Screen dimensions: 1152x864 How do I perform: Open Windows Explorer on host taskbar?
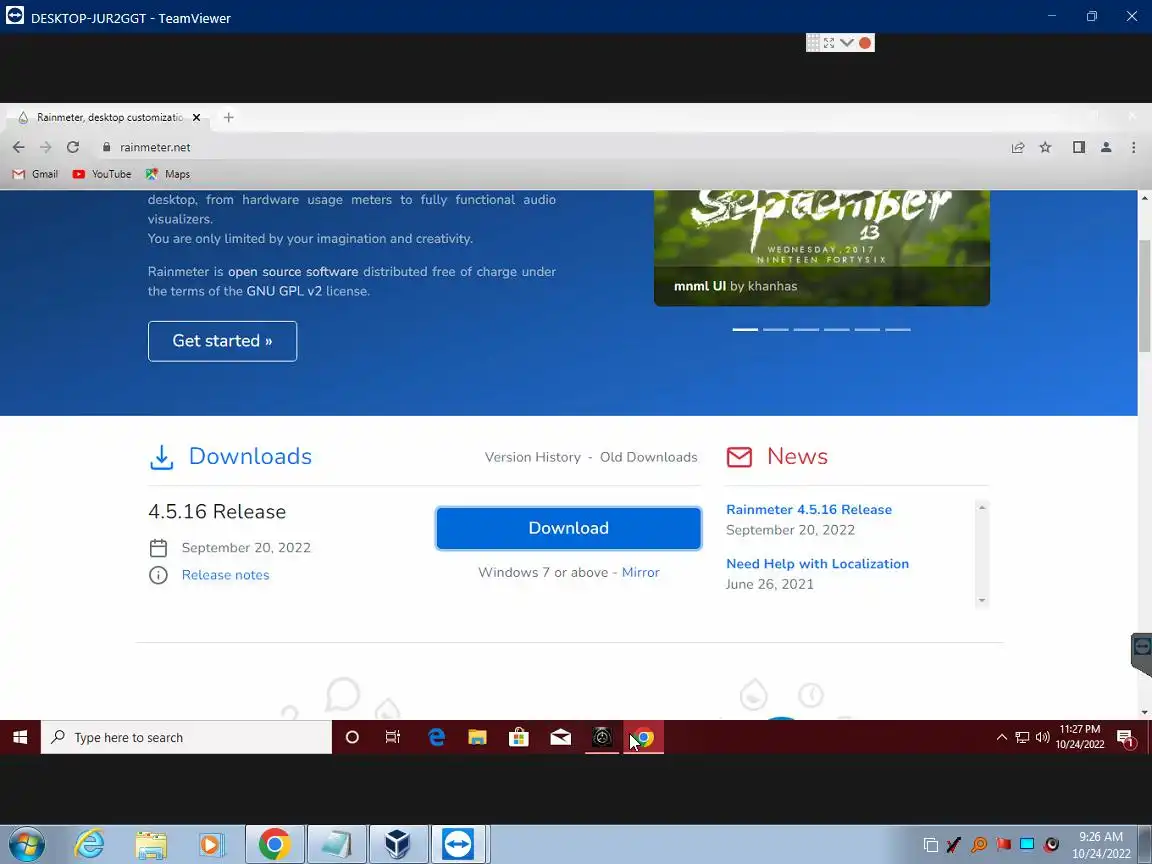point(151,845)
